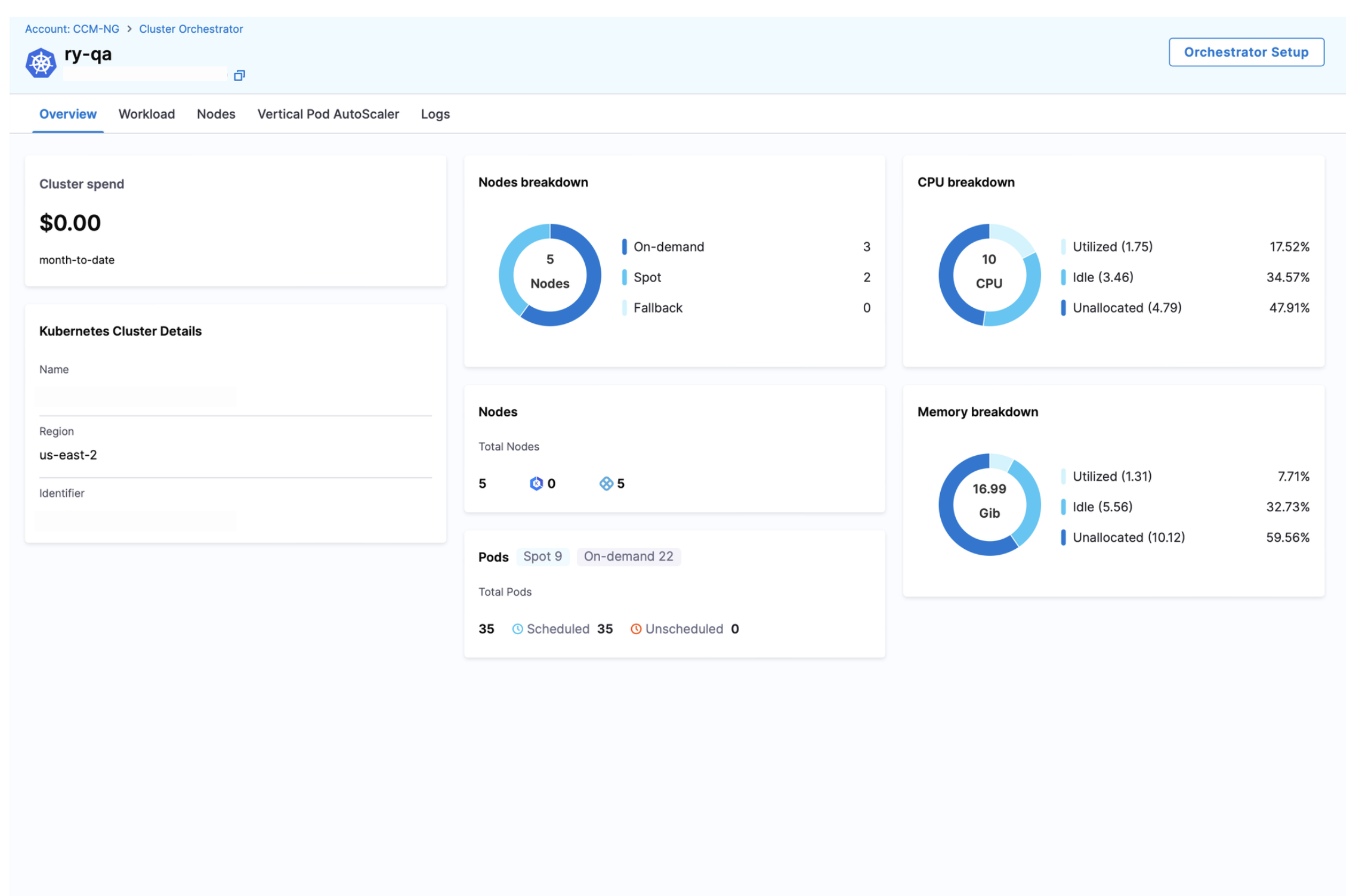Click the Kubernetes cluster logo icon
Viewport: 1359px width, 896px height.
tap(41, 63)
